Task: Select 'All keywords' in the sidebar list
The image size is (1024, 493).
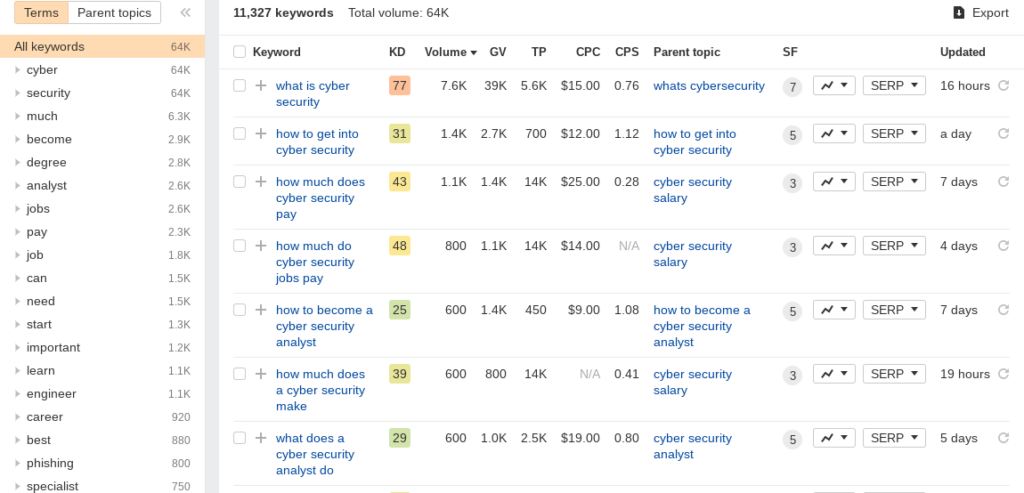Action: tap(50, 47)
